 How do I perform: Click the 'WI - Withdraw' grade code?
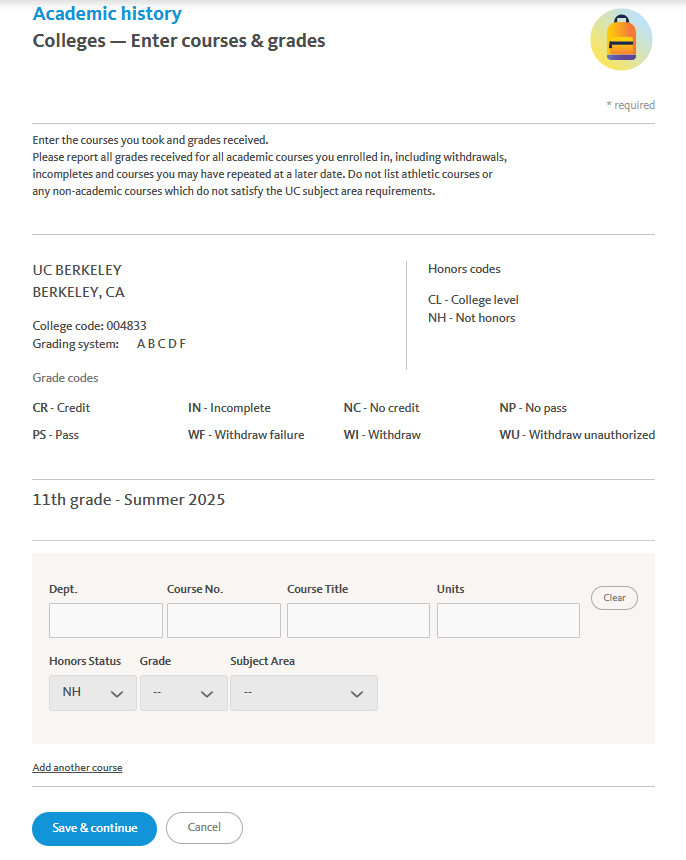click(x=382, y=435)
